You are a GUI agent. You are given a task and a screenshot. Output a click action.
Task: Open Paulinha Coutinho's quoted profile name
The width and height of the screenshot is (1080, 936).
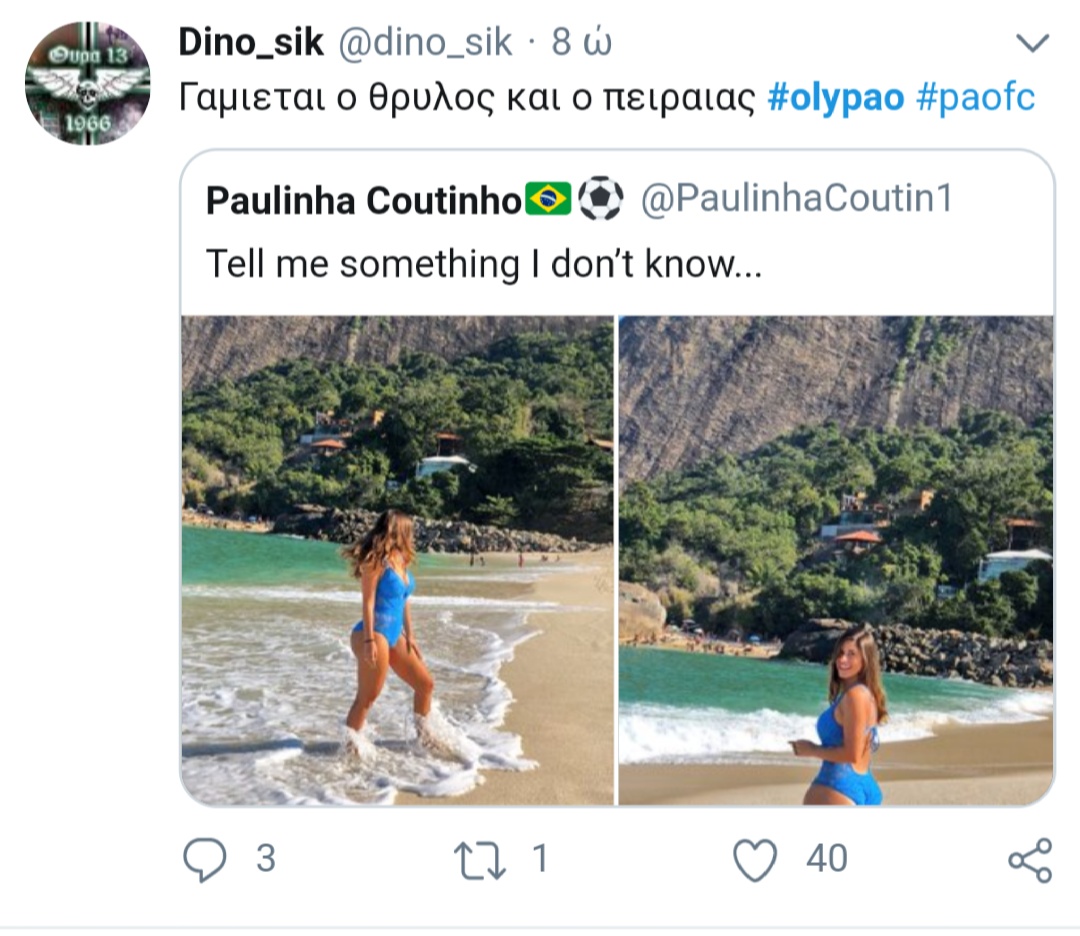pyautogui.click(x=363, y=200)
